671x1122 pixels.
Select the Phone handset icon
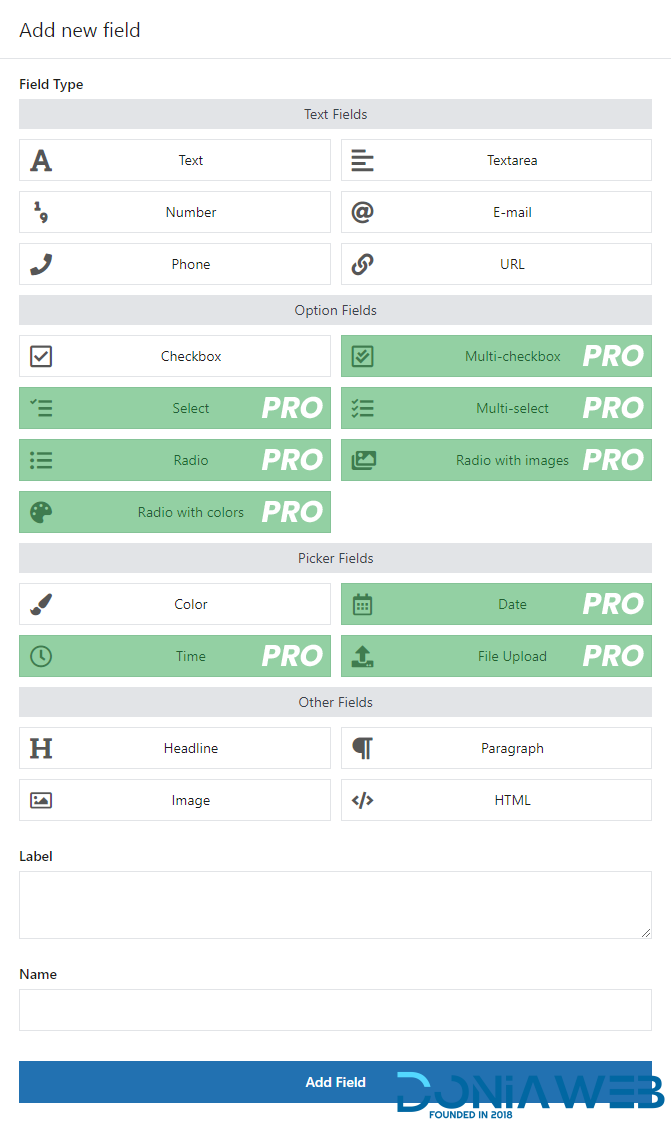click(x=41, y=264)
